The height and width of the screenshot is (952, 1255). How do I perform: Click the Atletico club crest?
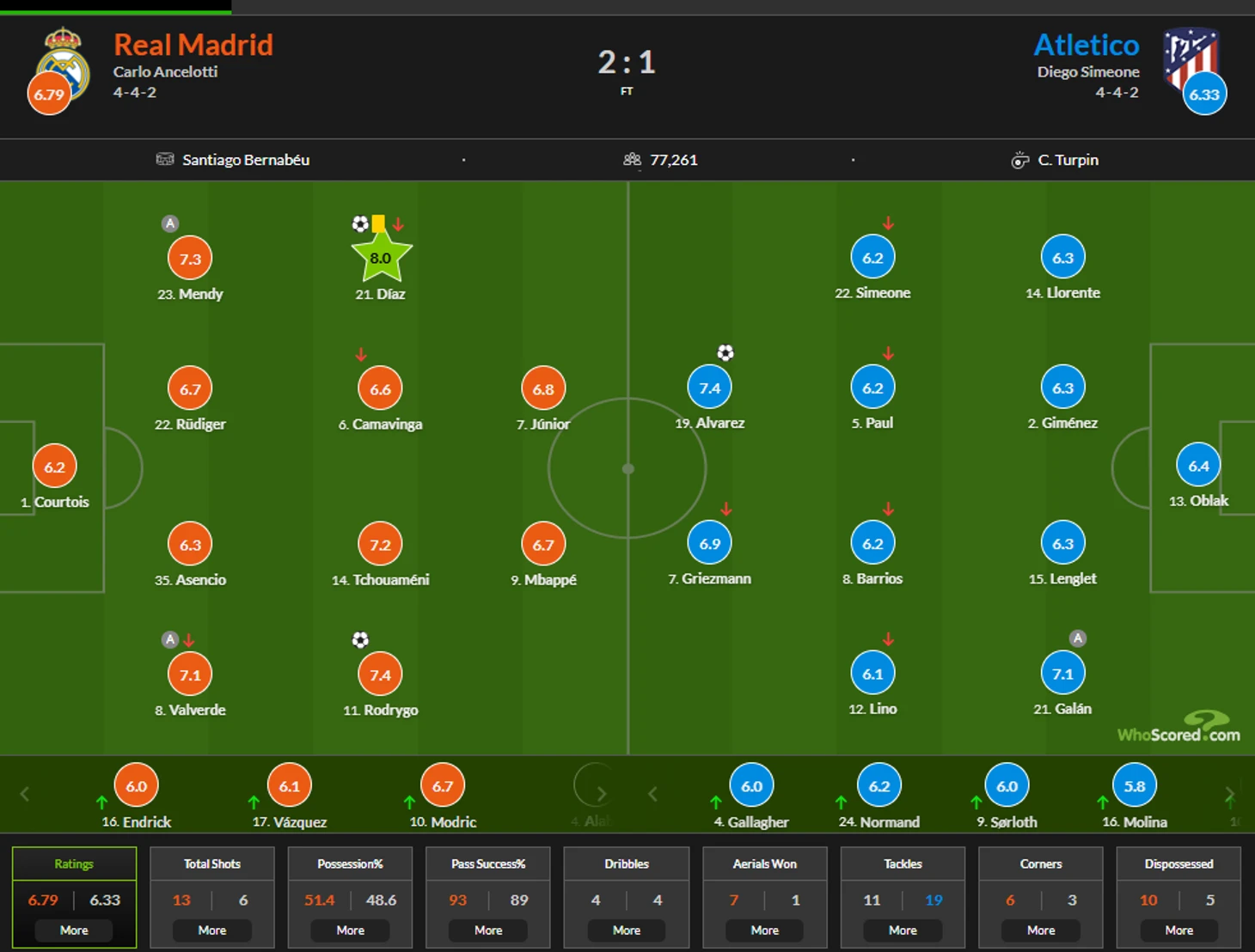tap(1191, 58)
